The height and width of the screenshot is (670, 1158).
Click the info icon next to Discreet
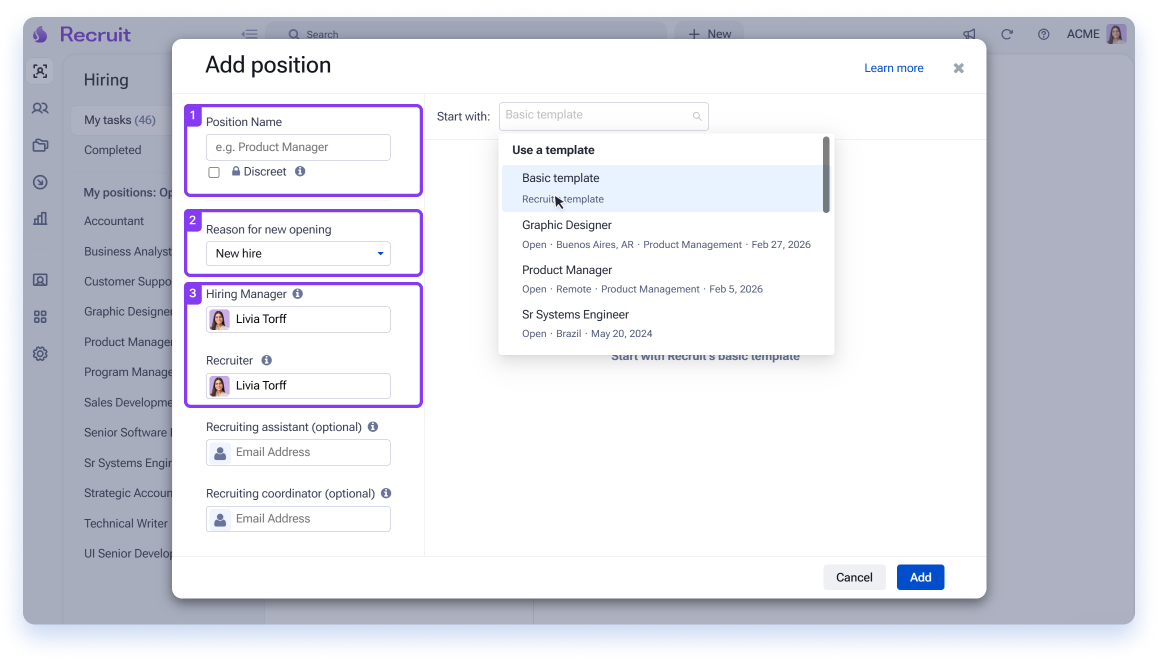(300, 171)
